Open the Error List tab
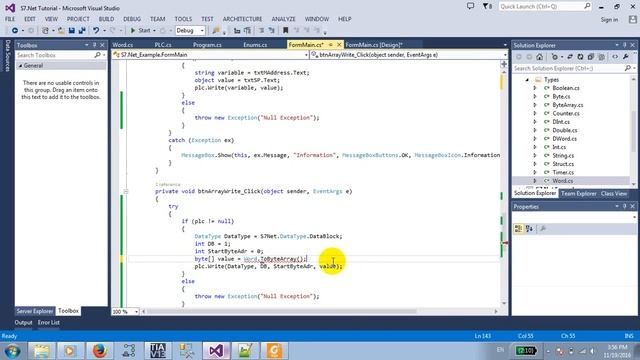The image size is (640, 360). tap(49, 322)
